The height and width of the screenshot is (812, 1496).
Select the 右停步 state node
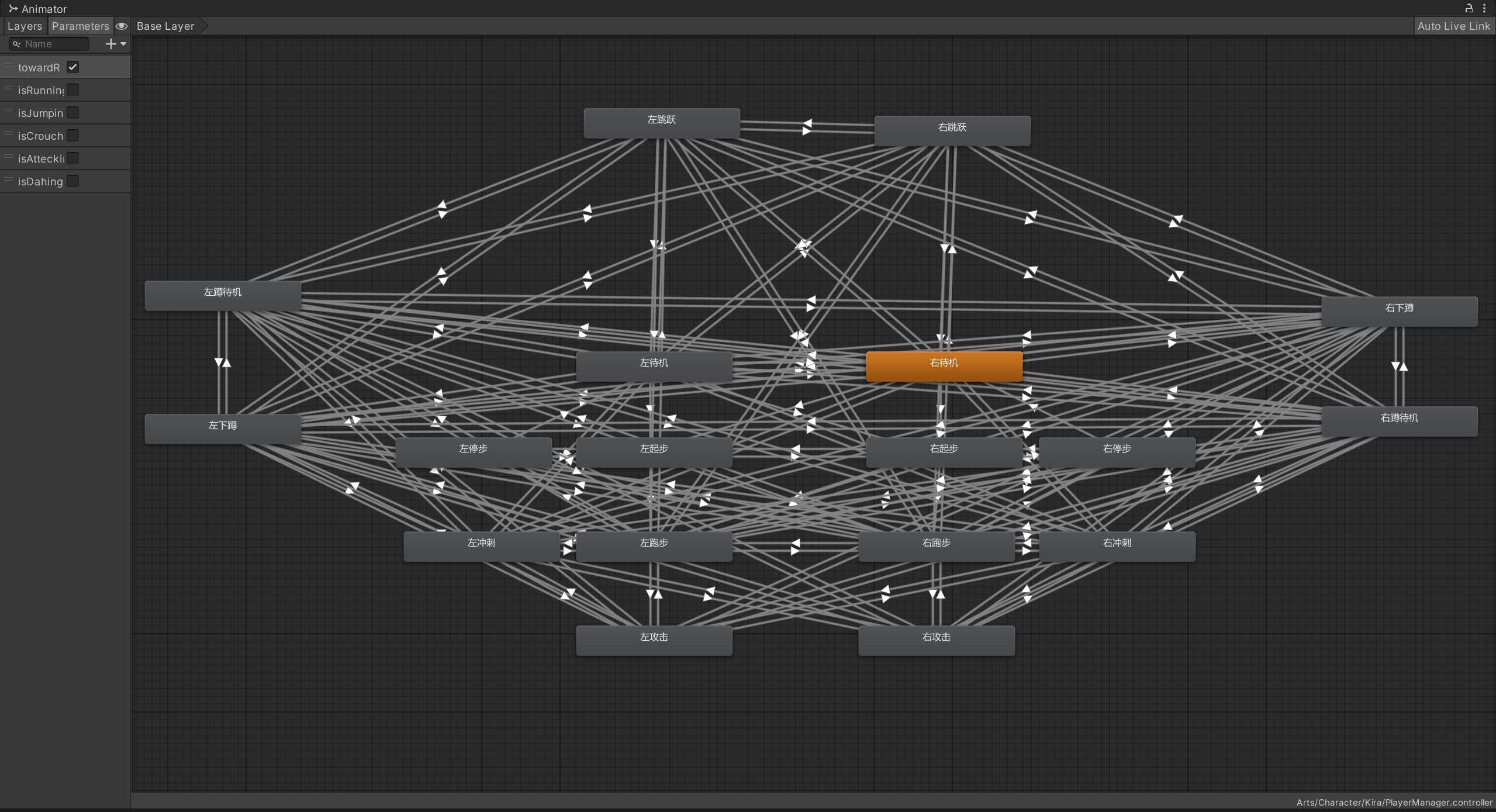pyautogui.click(x=1117, y=452)
